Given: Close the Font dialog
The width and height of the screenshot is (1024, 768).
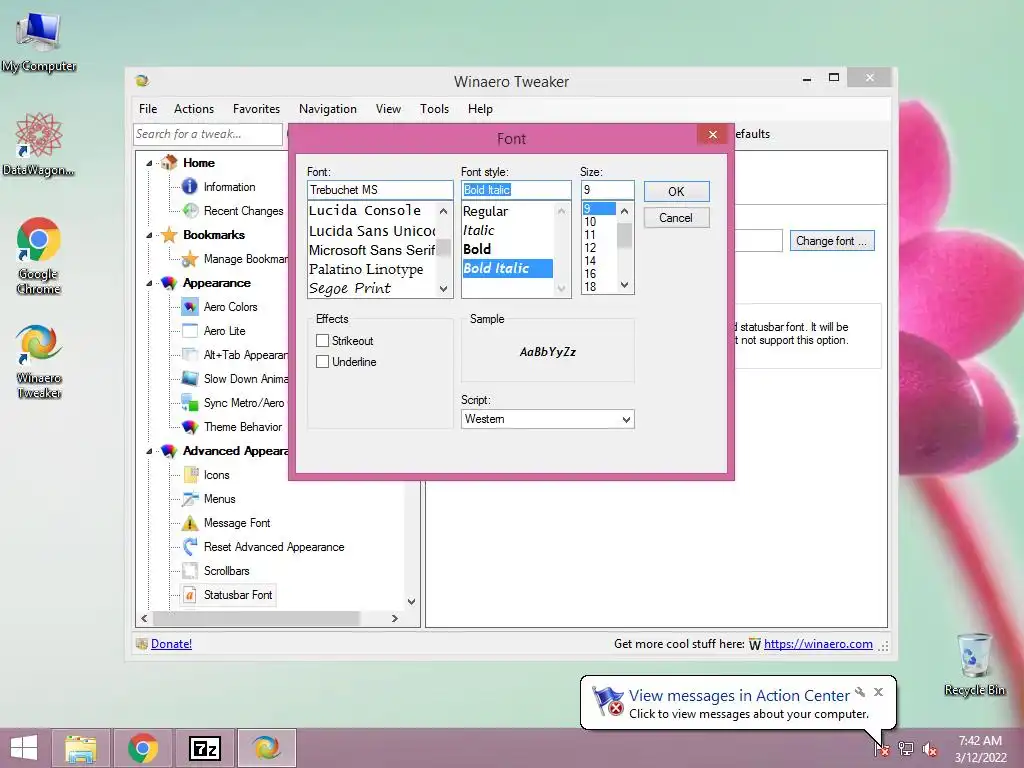Looking at the screenshot, I should point(712,135).
